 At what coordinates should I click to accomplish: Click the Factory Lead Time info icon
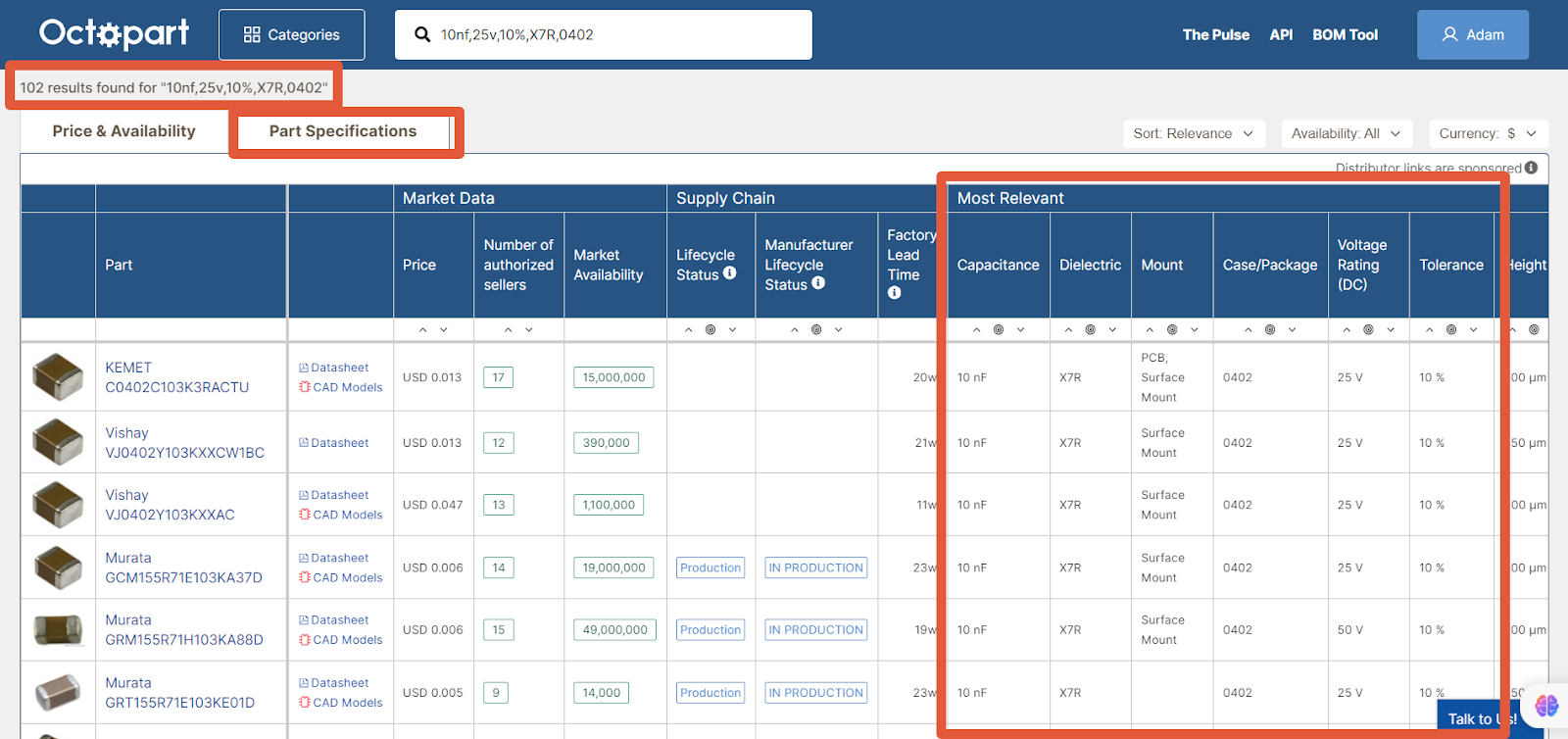click(x=894, y=292)
